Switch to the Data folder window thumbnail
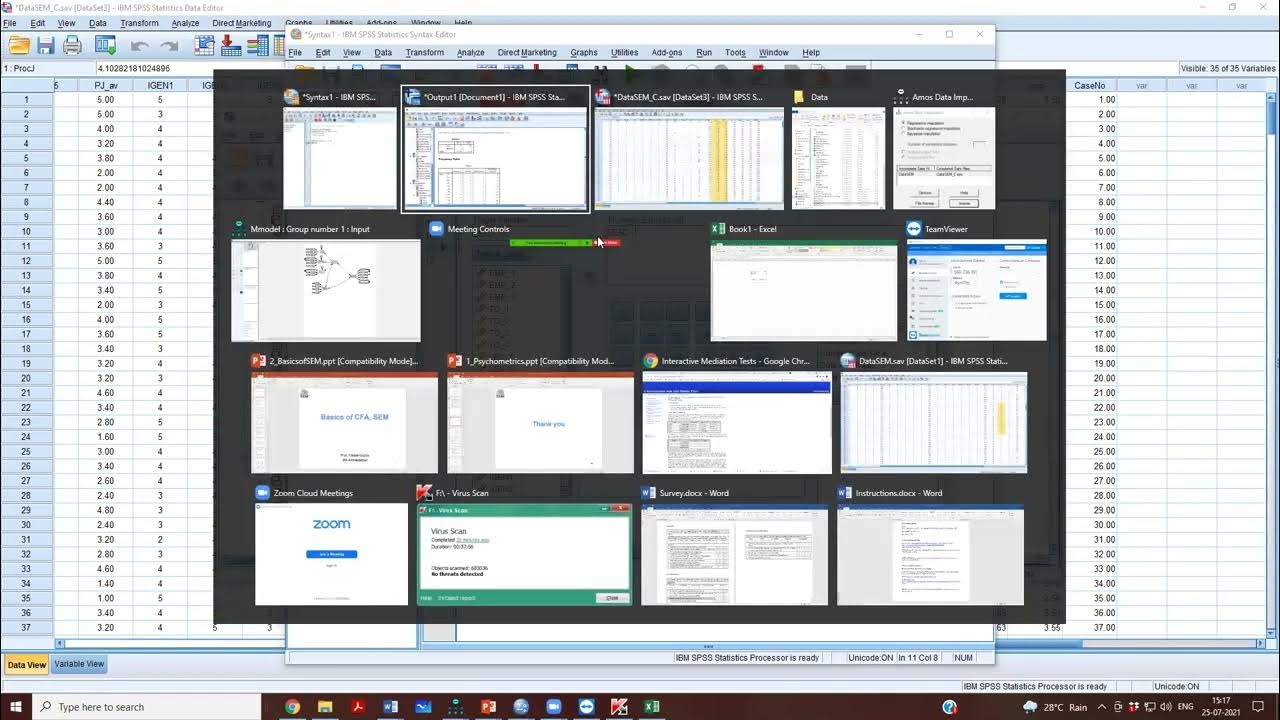This screenshot has width=1280, height=720. pos(838,158)
